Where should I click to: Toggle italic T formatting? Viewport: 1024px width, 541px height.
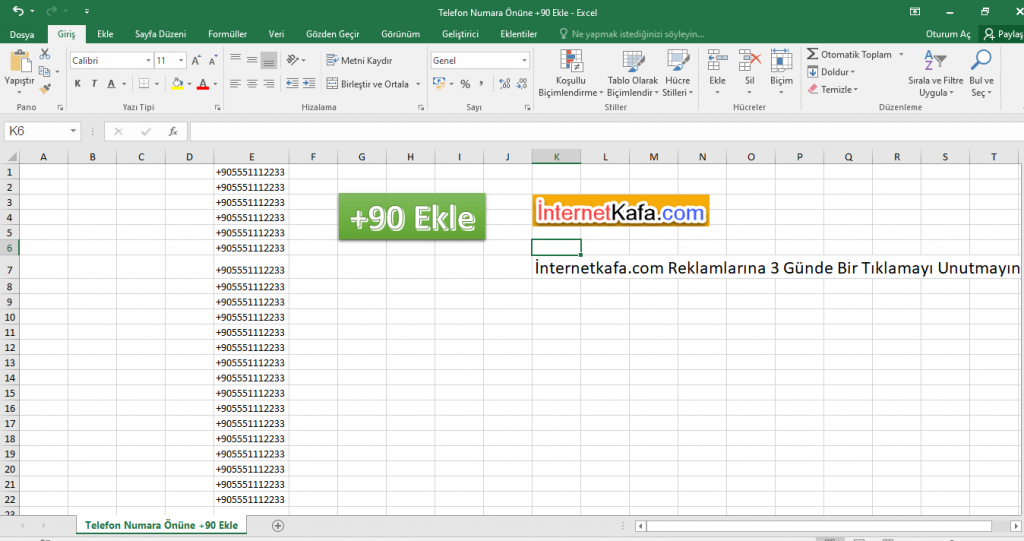point(94,84)
